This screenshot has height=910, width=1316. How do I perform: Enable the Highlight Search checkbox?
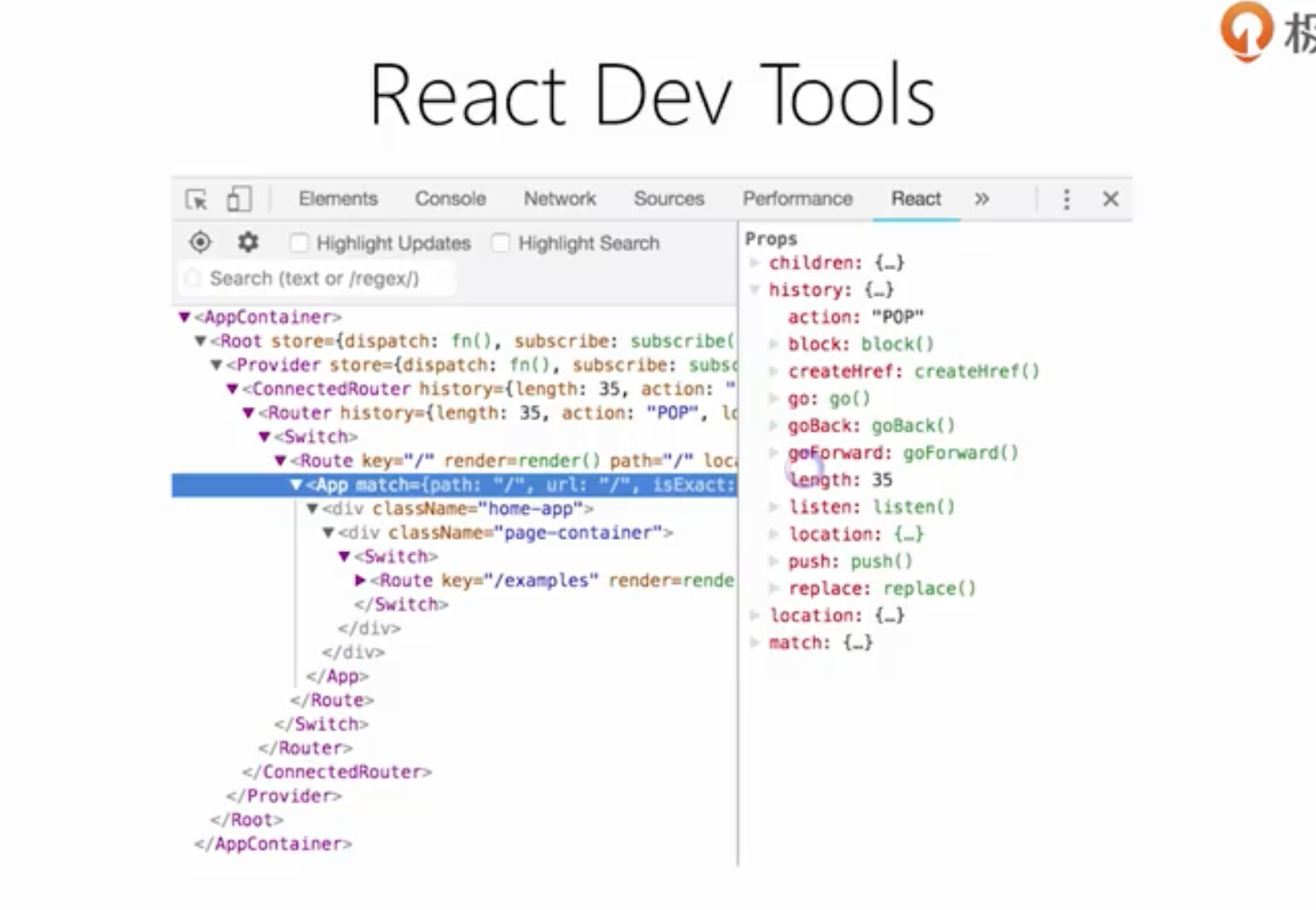[x=500, y=243]
